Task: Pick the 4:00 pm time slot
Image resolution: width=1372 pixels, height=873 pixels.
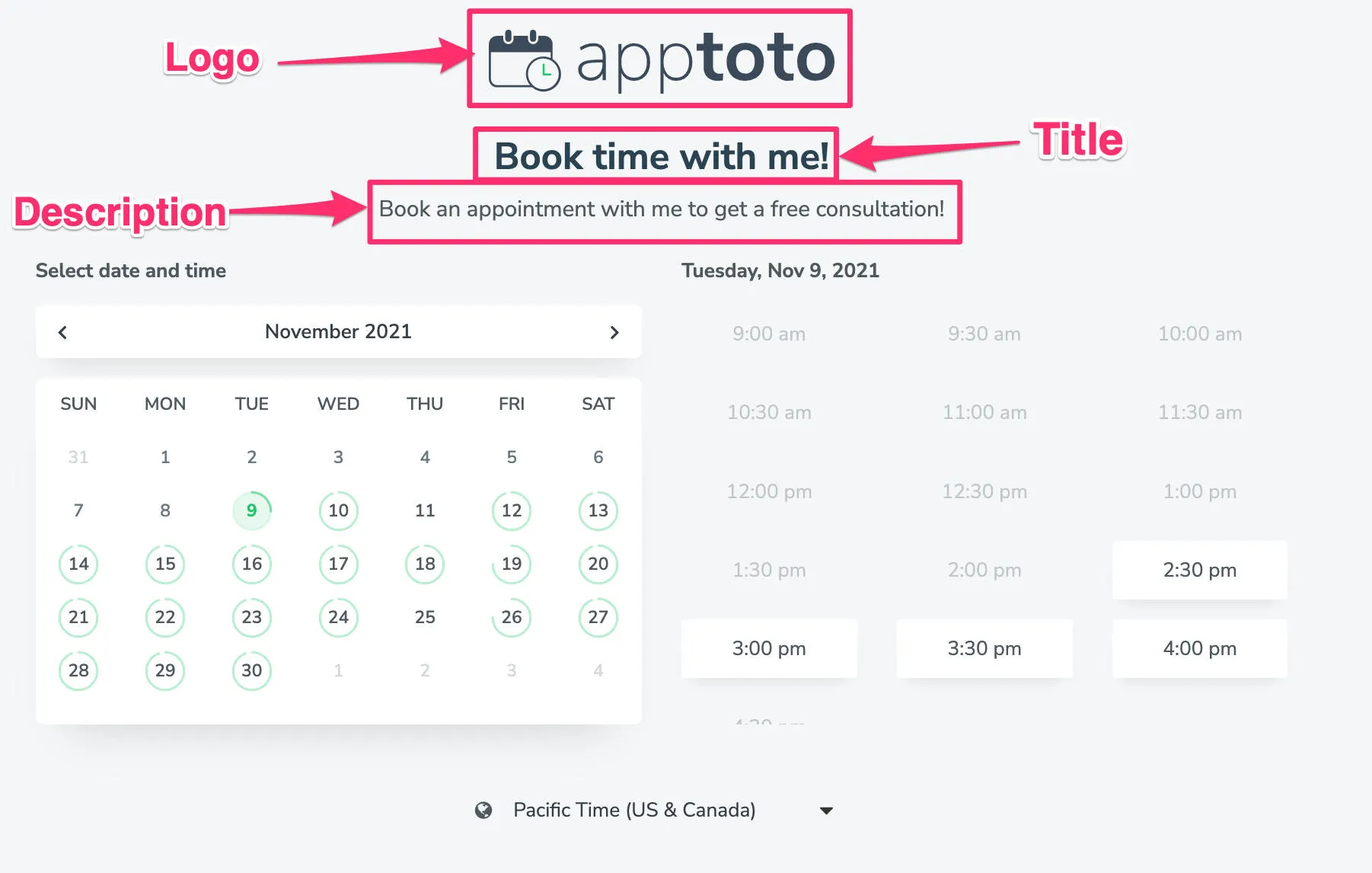Action: click(1199, 648)
